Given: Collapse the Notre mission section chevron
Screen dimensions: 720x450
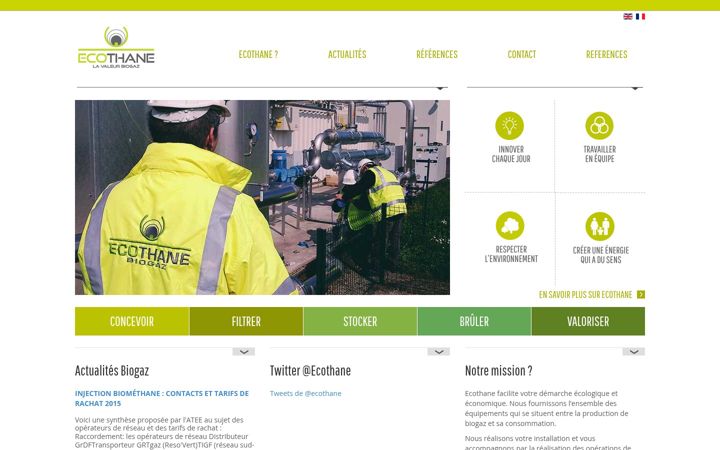Looking at the screenshot, I should [634, 352].
